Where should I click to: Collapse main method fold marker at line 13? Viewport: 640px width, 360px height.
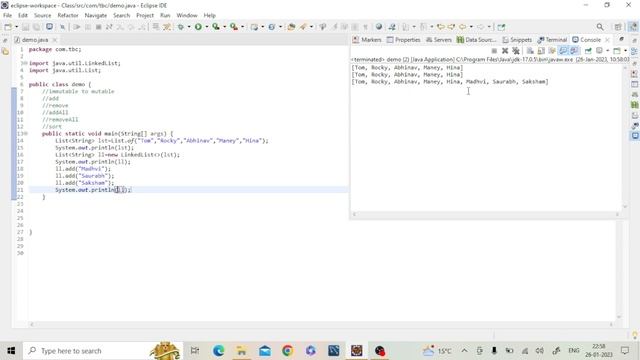[26, 133]
